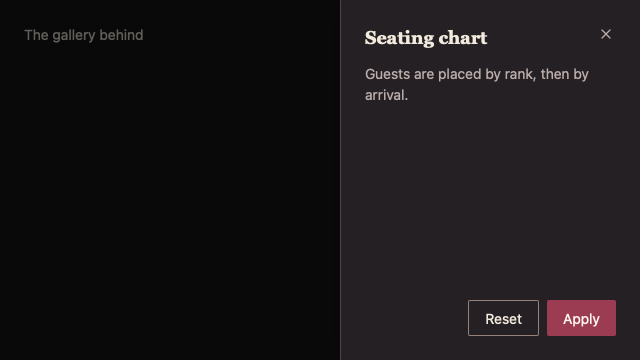The image size is (640, 360).
Task: Close the Seating chart panel
Action: [606, 34]
